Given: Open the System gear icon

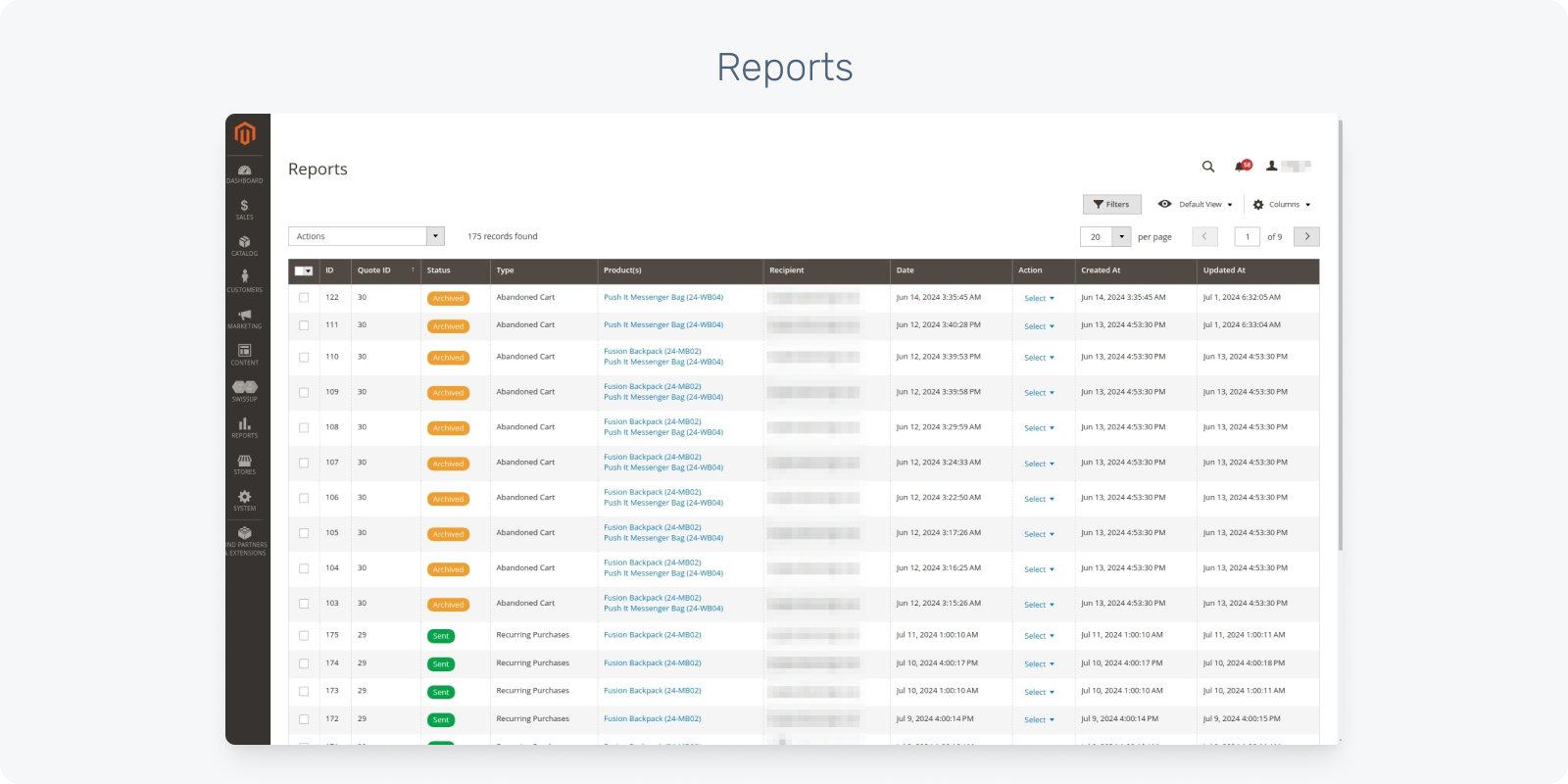Looking at the screenshot, I should coord(244,500).
